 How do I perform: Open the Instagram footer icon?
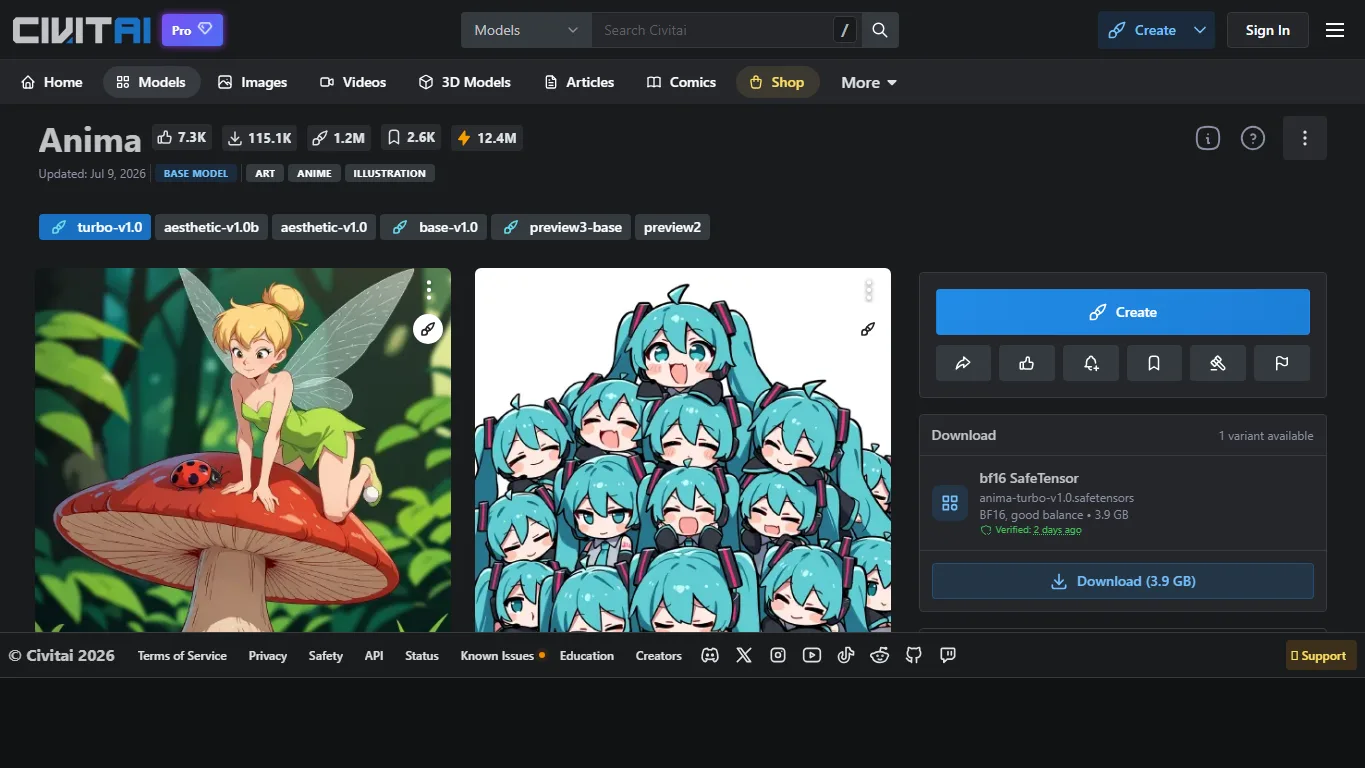pos(778,655)
